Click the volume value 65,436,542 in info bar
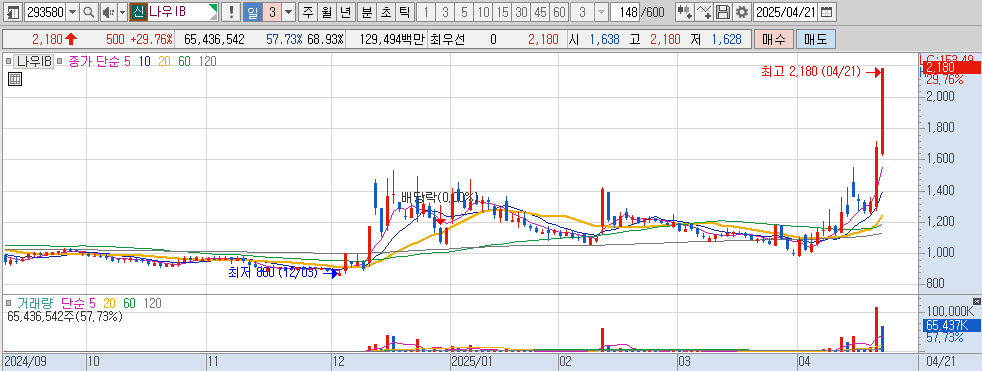 tap(214, 39)
